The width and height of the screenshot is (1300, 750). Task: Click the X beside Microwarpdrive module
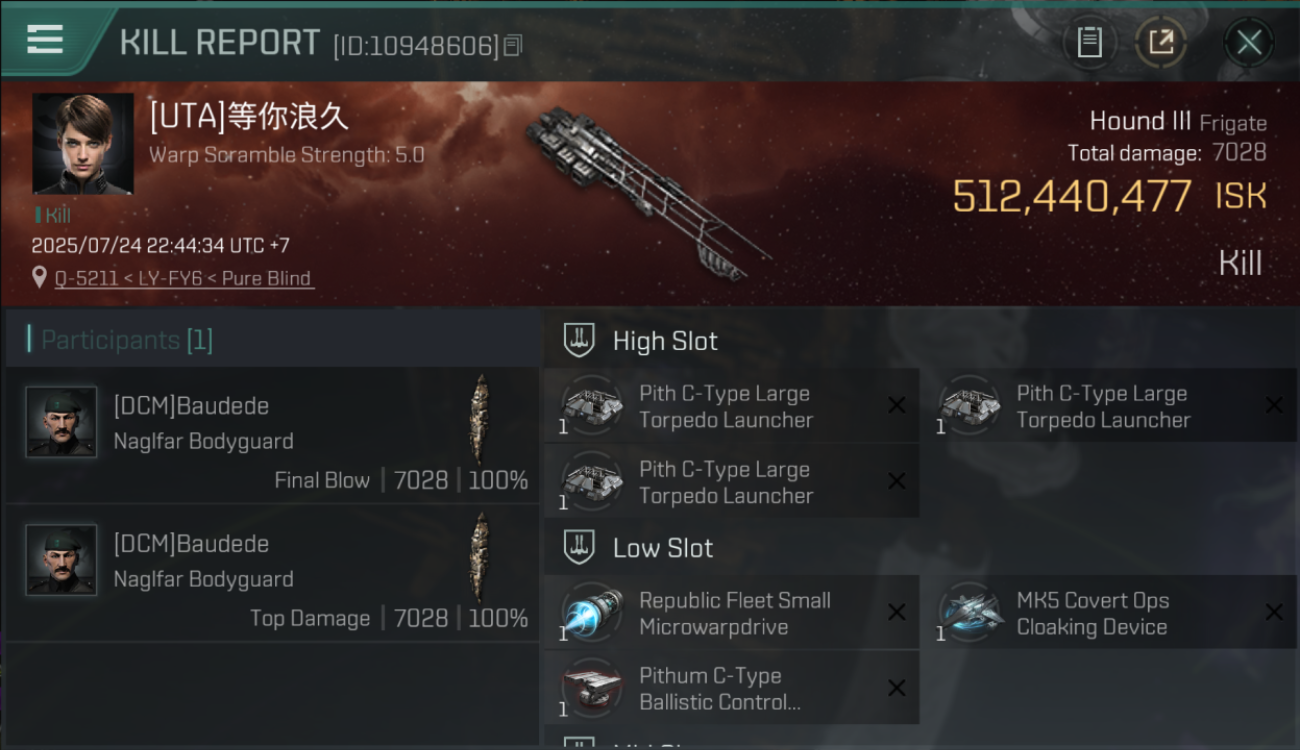tap(897, 612)
